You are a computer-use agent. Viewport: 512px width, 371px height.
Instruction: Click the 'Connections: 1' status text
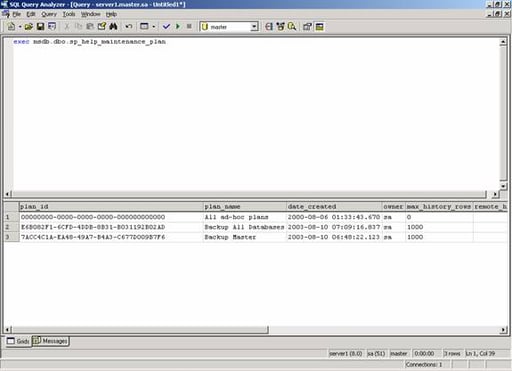coord(424,364)
